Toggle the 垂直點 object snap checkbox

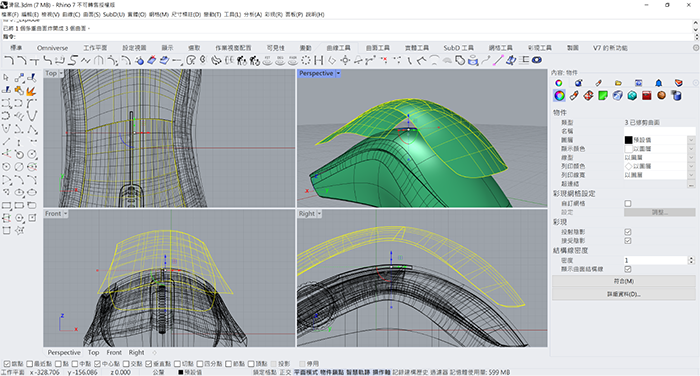[x=149, y=364]
